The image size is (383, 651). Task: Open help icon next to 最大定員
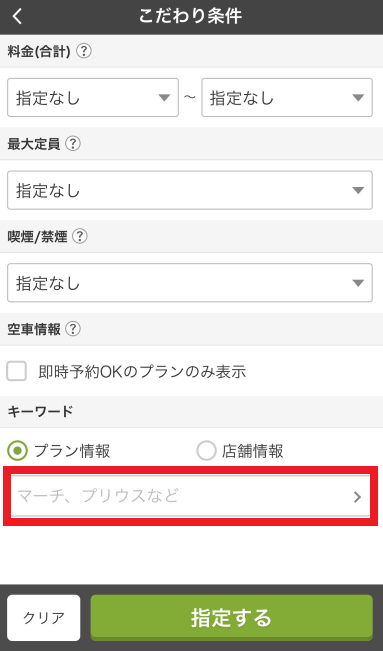click(x=73, y=144)
